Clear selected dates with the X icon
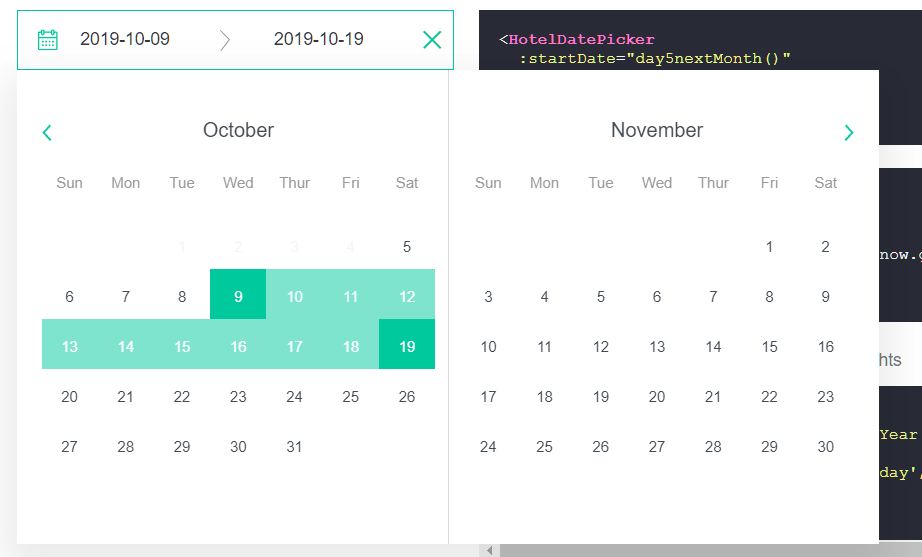Viewport: 922px width, 557px height. tap(432, 40)
